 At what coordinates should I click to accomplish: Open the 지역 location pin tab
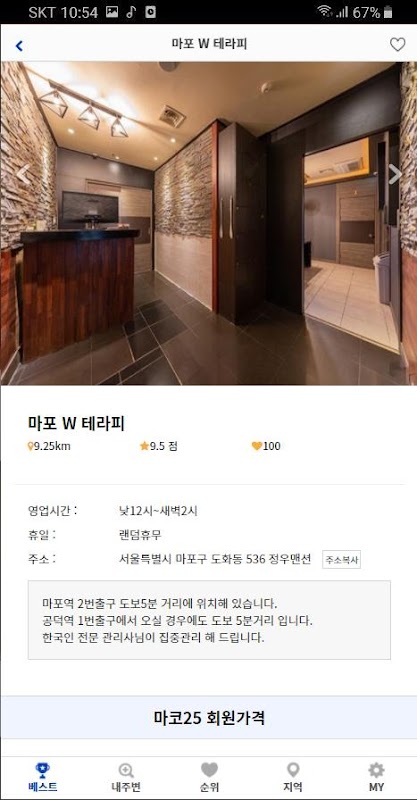tap(292, 777)
